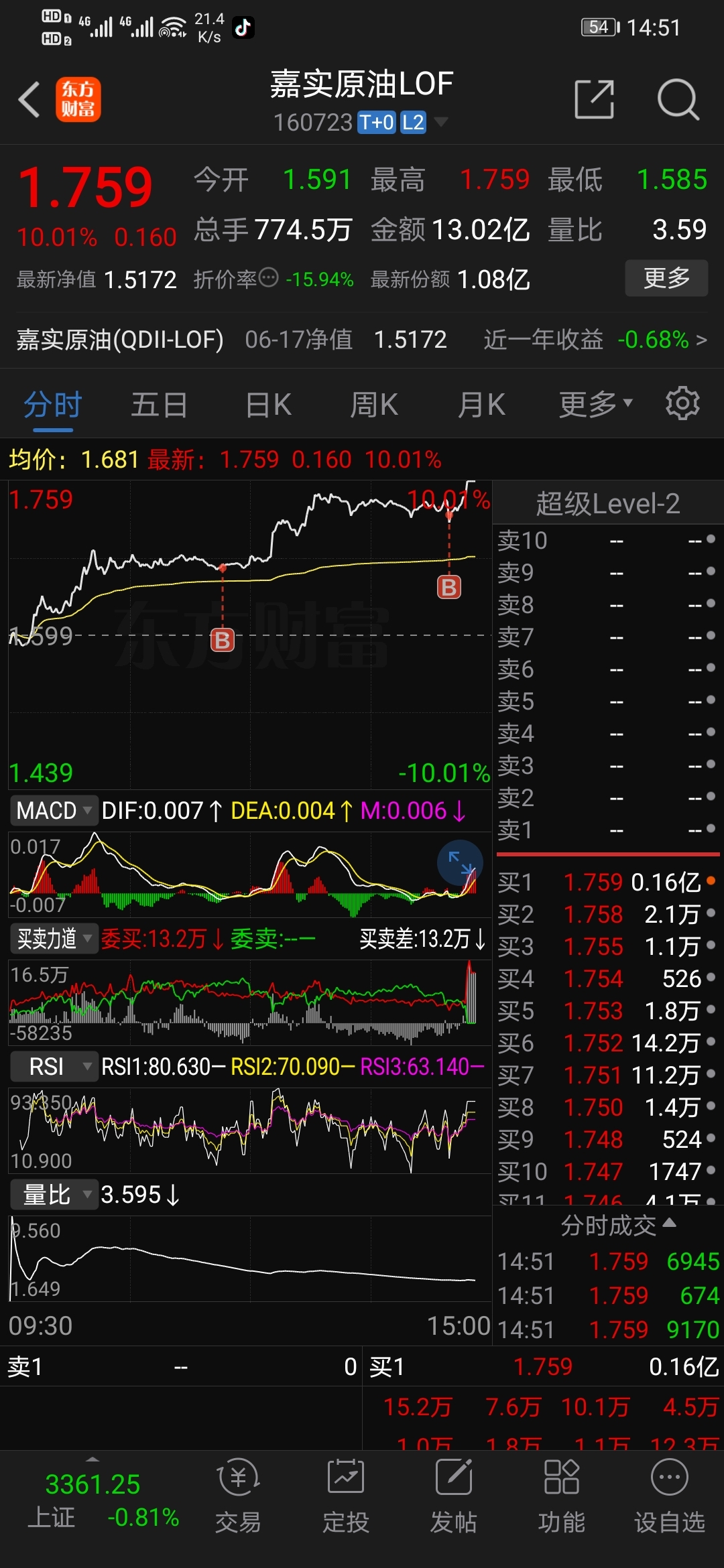Screen dimensions: 724x1568
Task: Tap the MACD histogram chart
Action: coord(250,874)
